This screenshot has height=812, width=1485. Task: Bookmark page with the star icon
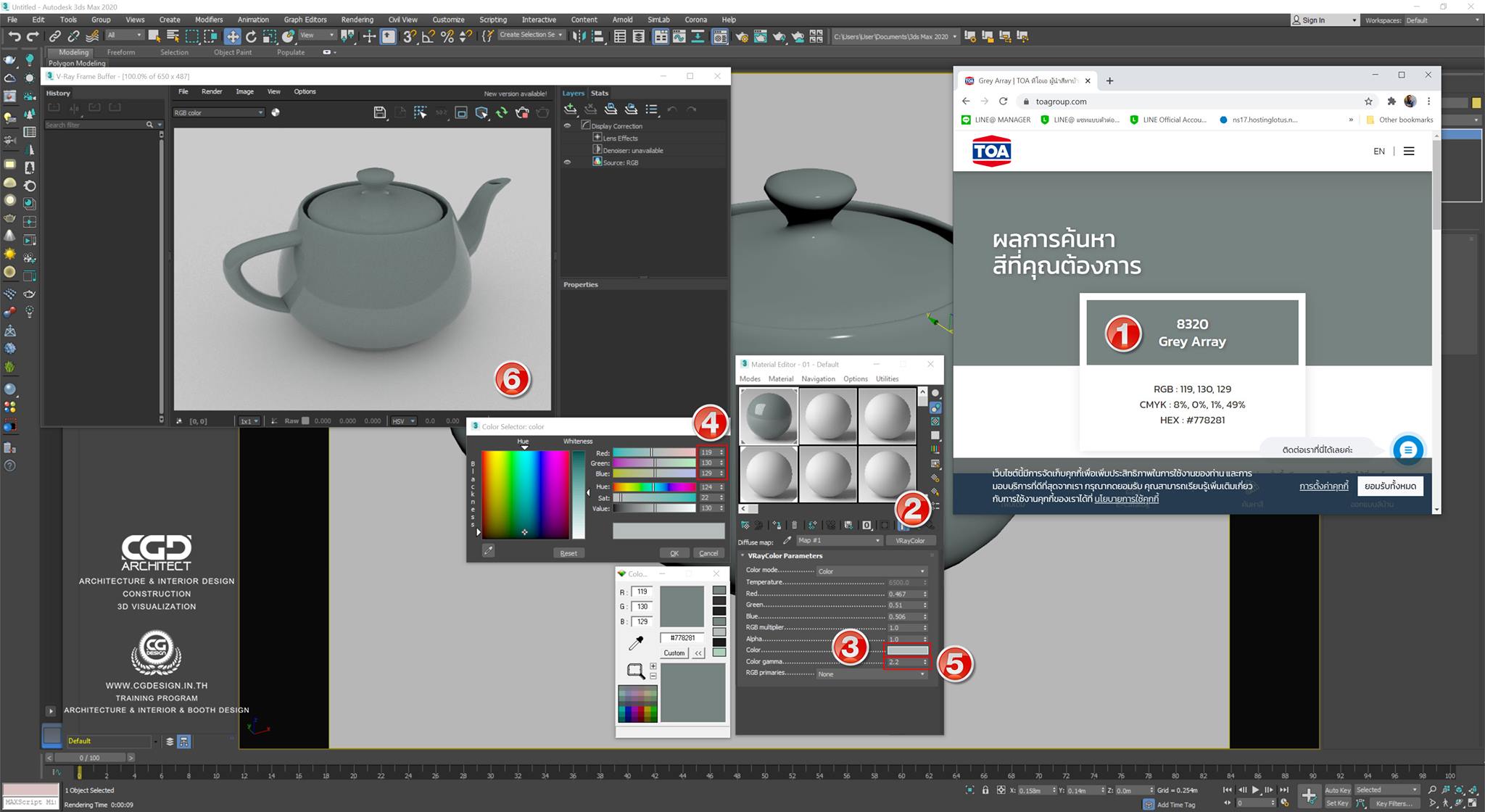pos(1368,101)
